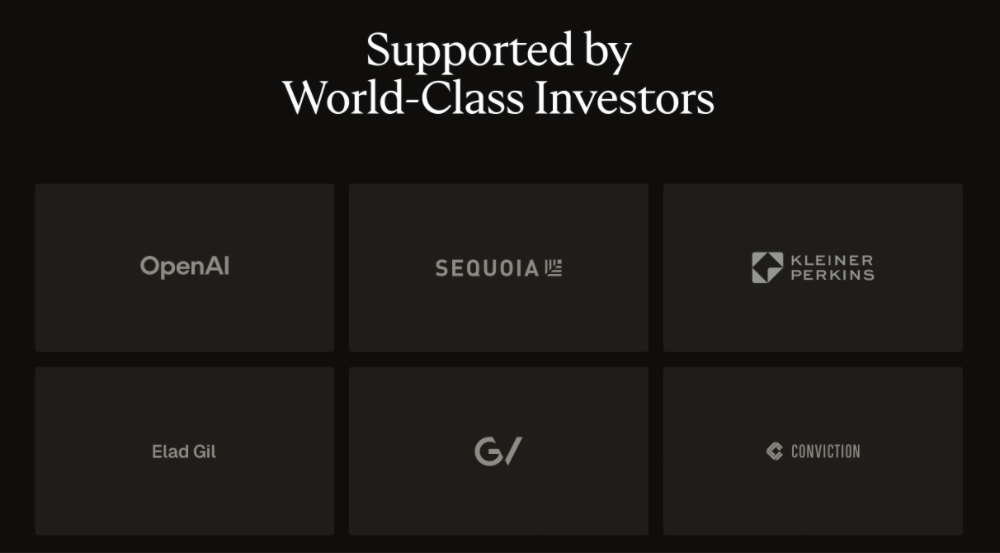Click the "World-Class Investors" heading line

[498, 98]
